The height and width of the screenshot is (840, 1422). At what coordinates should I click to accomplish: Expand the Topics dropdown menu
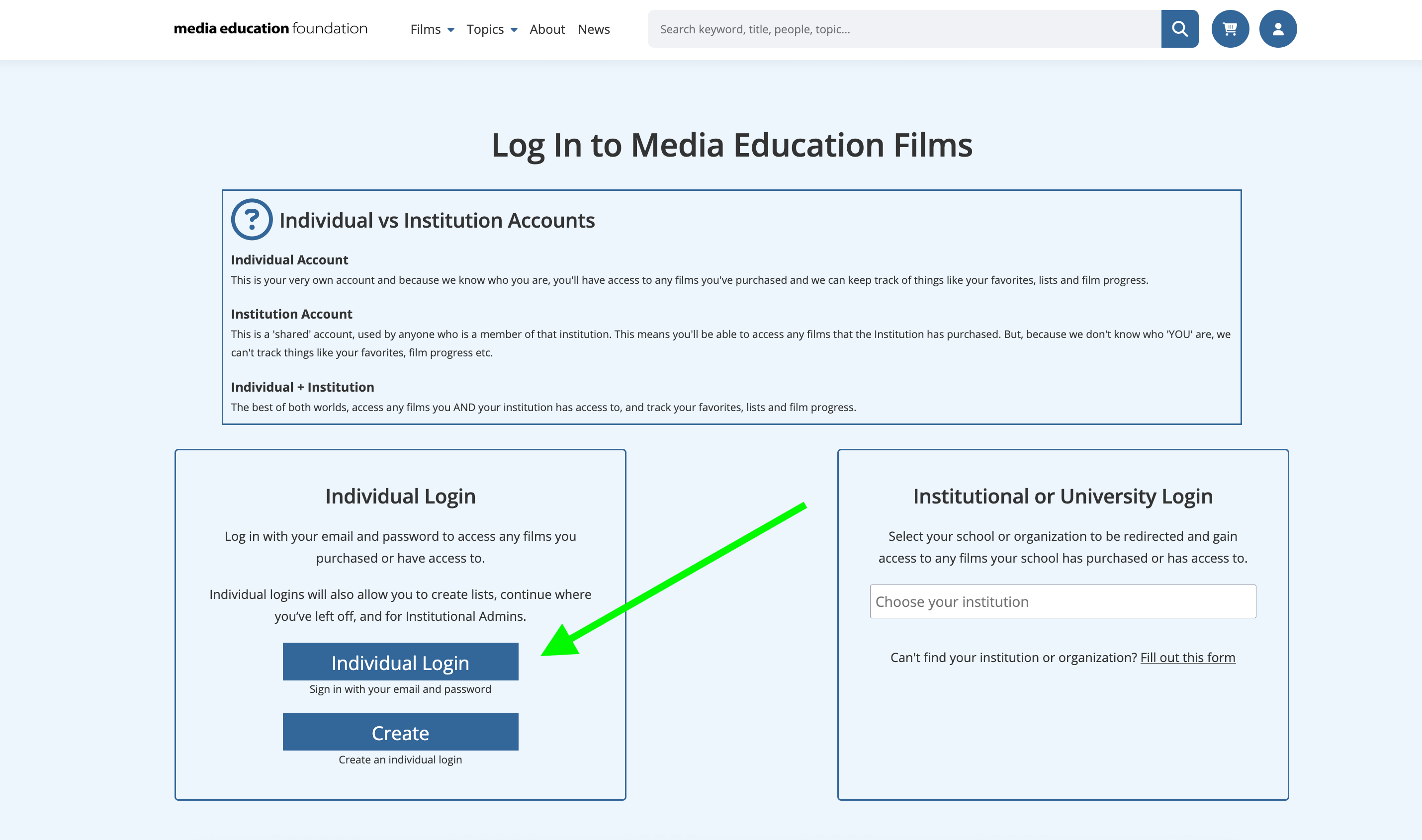pyautogui.click(x=491, y=29)
